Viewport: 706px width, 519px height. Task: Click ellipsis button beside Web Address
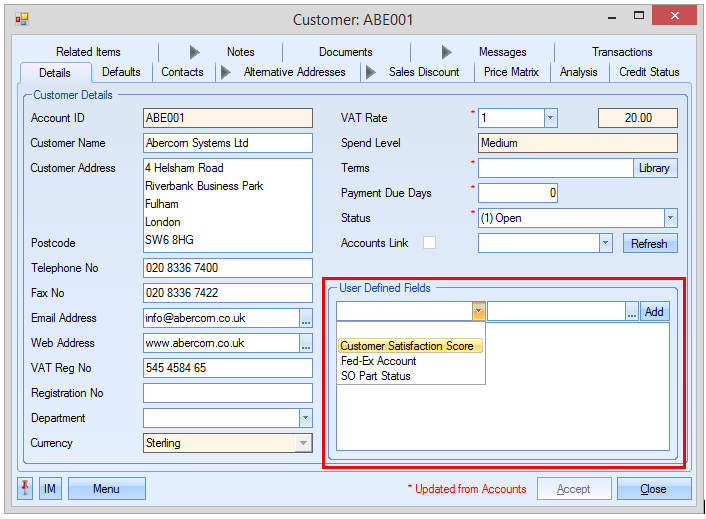pyautogui.click(x=306, y=343)
